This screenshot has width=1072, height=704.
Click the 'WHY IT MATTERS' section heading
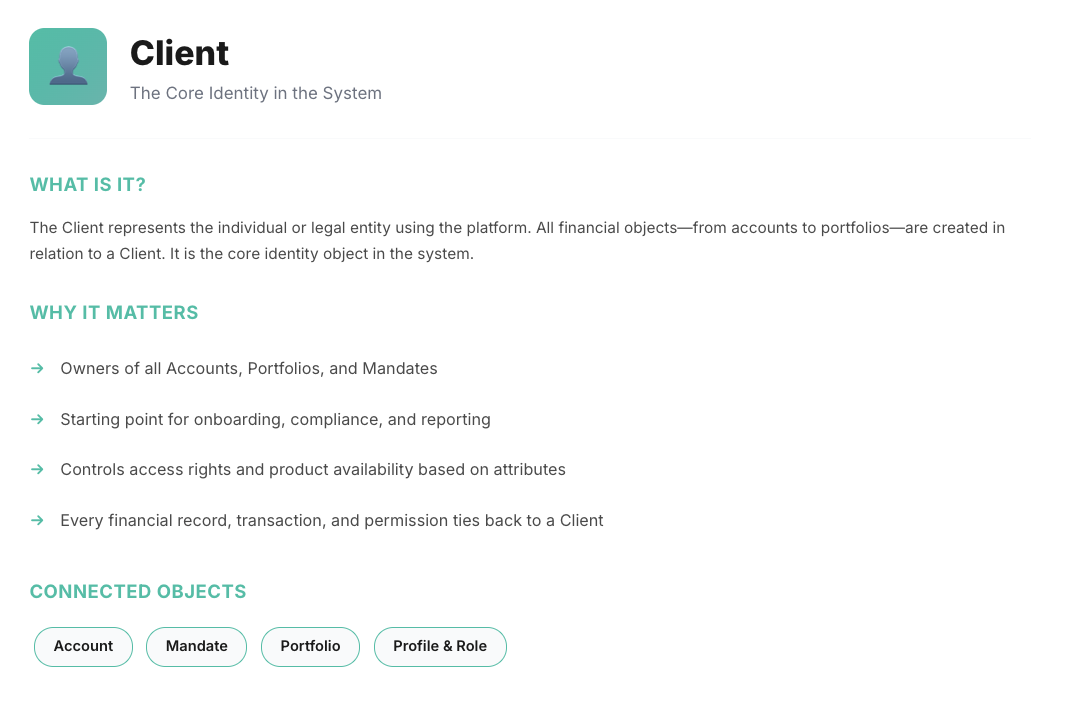click(114, 313)
